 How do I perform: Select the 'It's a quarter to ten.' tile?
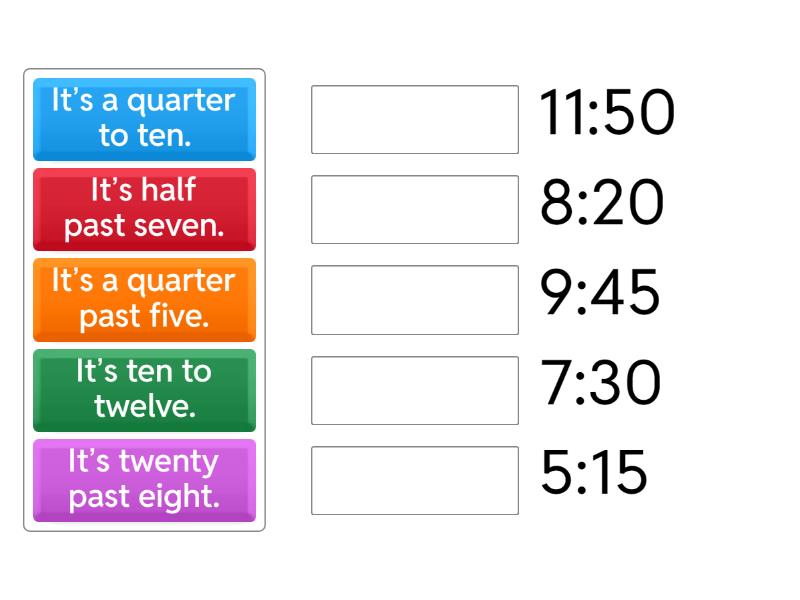click(144, 118)
